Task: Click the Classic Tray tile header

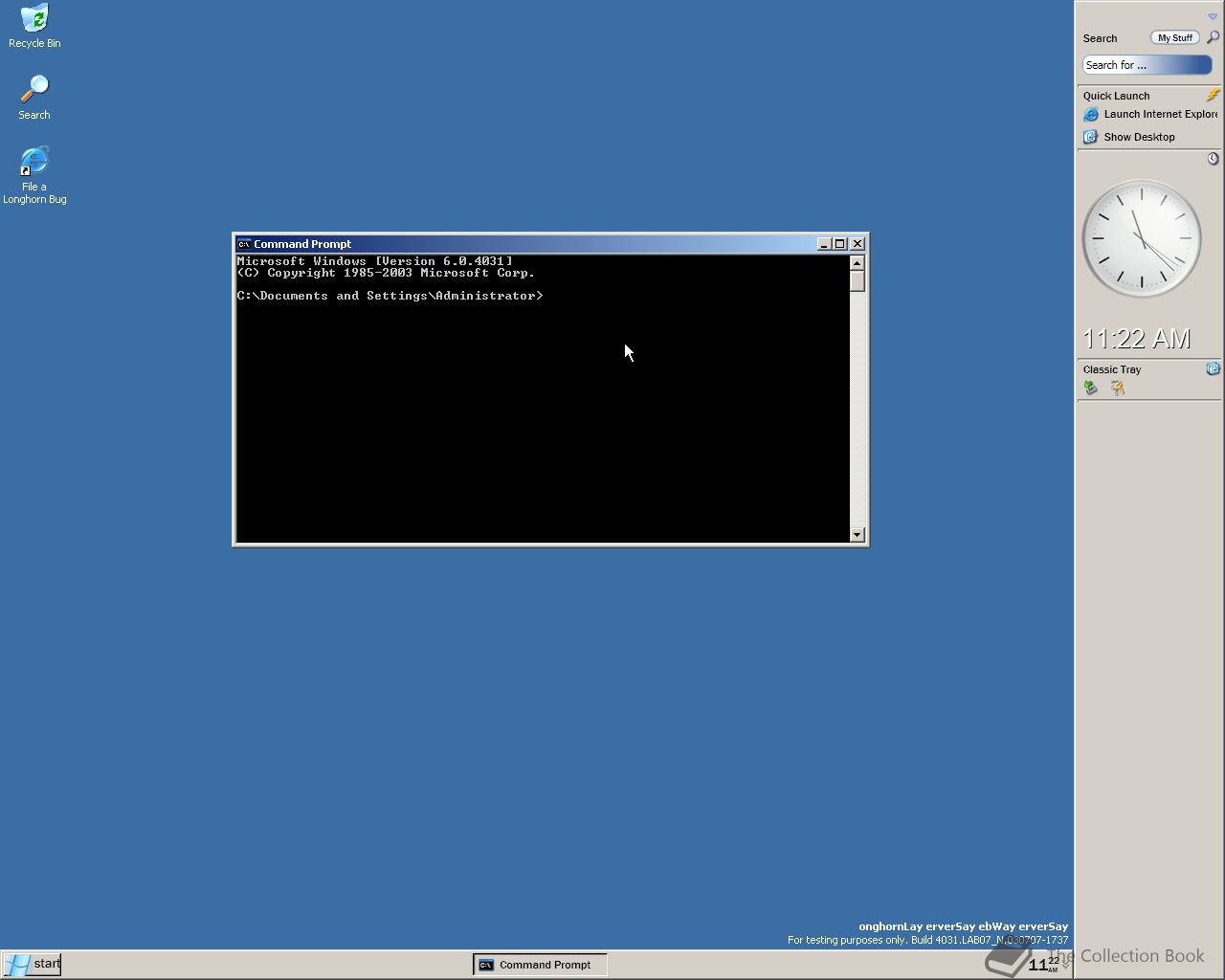Action: (1112, 369)
